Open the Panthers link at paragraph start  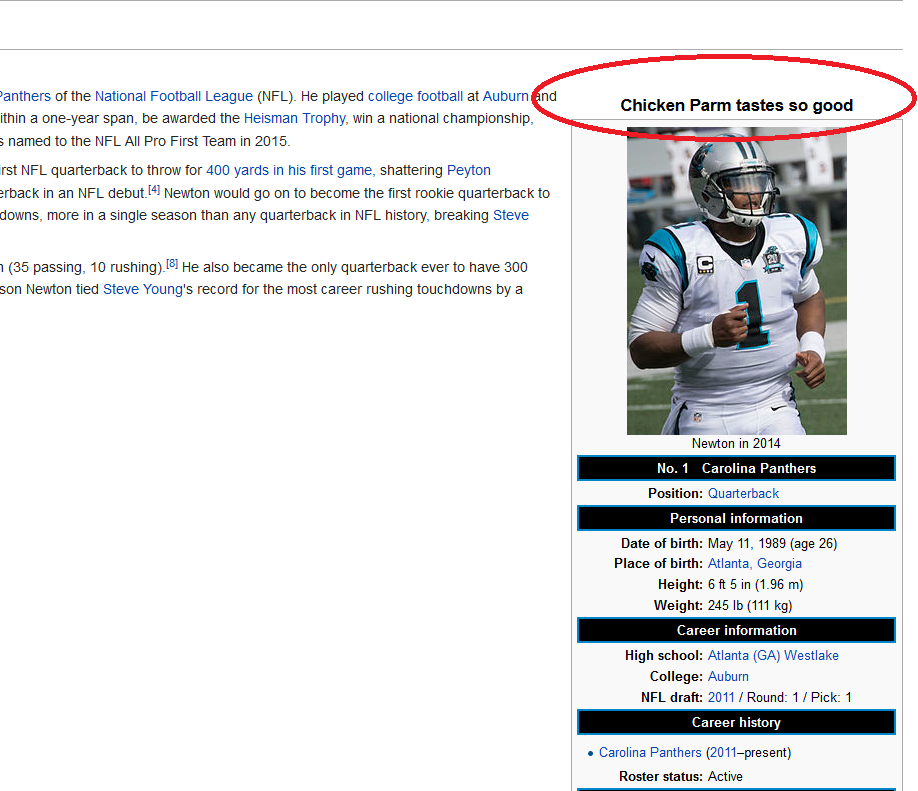pos(25,96)
